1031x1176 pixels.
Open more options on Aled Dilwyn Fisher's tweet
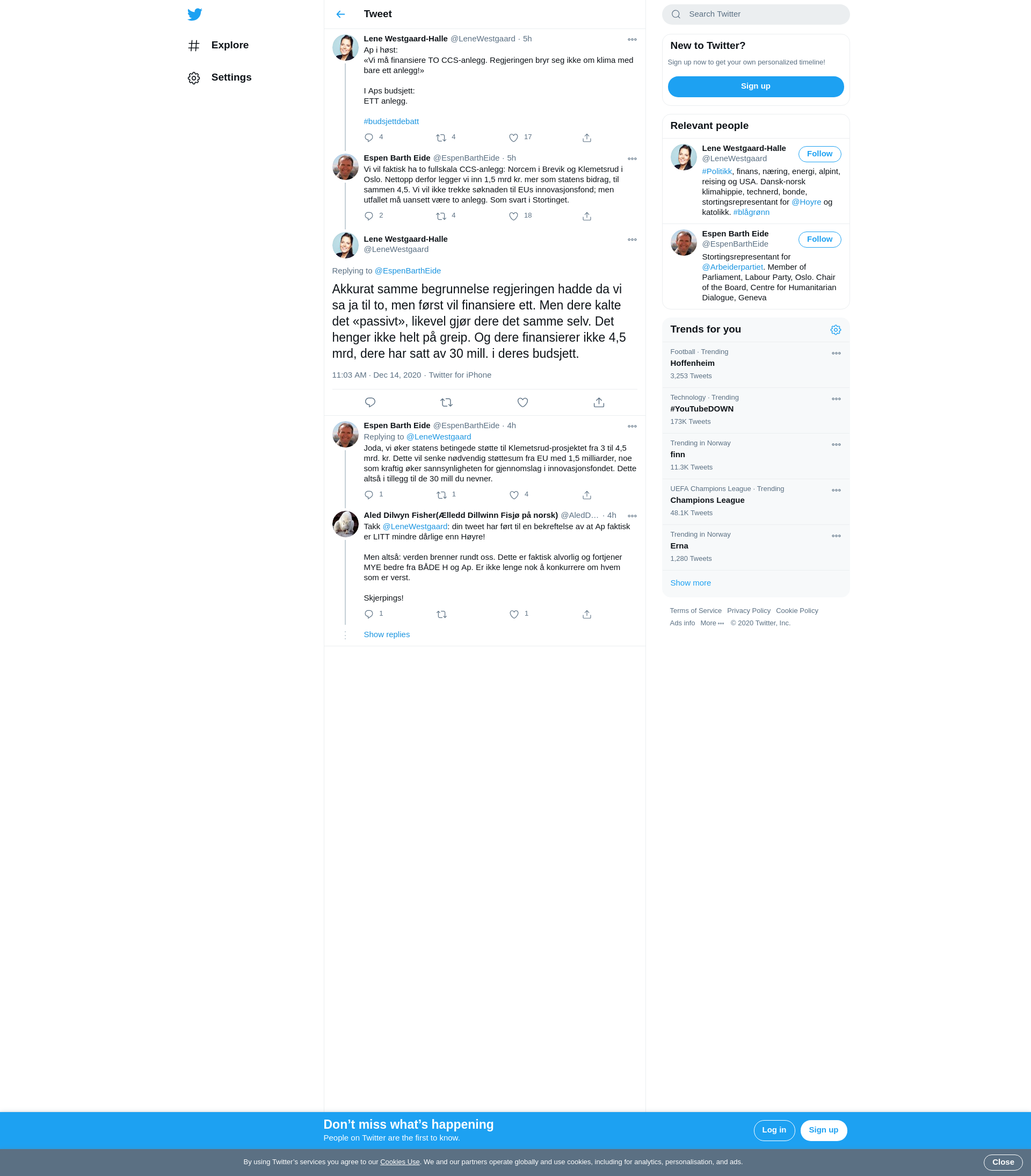tap(632, 516)
